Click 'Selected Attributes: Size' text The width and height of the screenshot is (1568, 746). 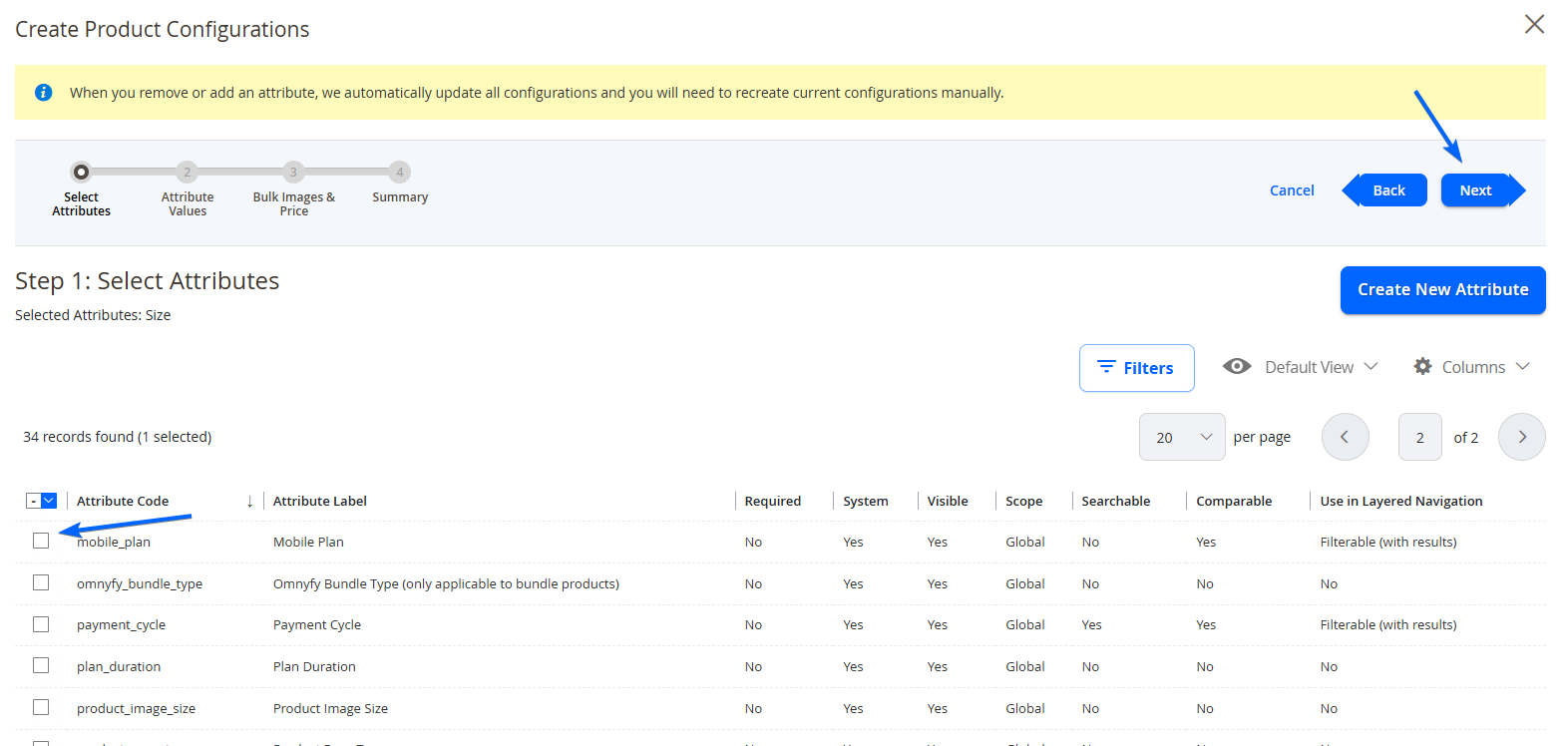coord(93,315)
